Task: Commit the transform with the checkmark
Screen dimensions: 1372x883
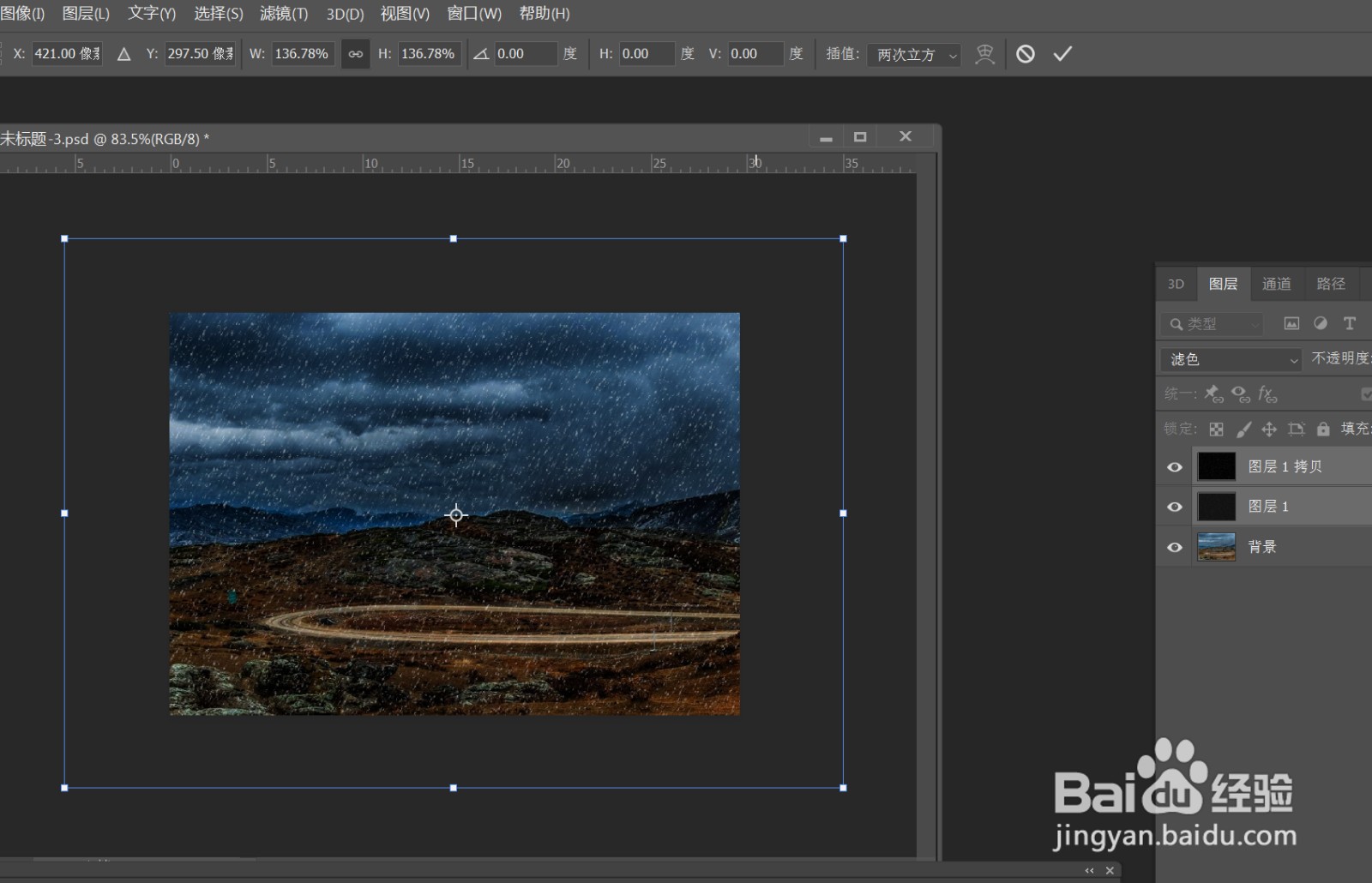Action: click(1062, 54)
